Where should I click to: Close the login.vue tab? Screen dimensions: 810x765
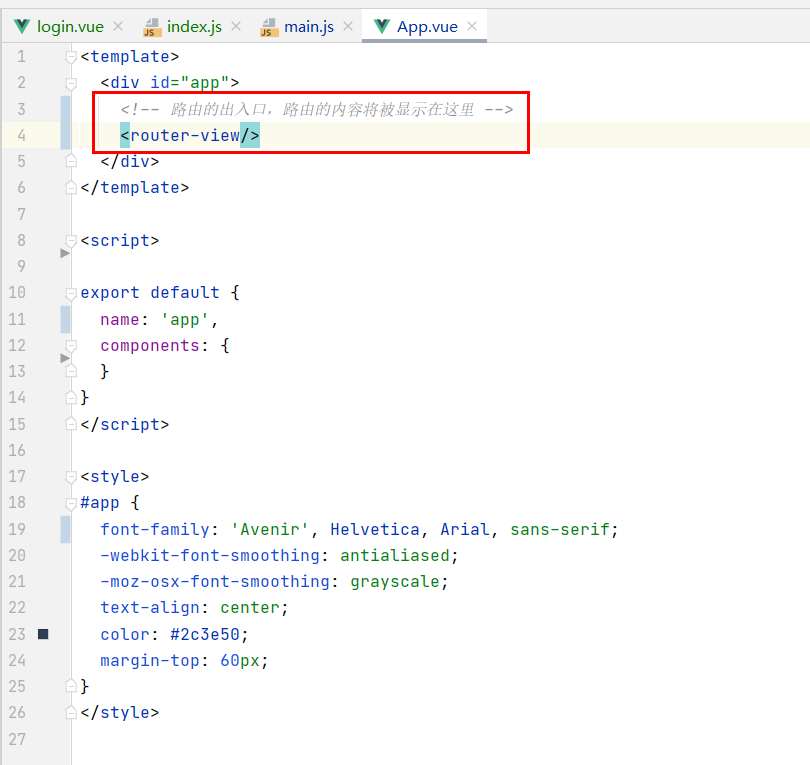point(118,26)
